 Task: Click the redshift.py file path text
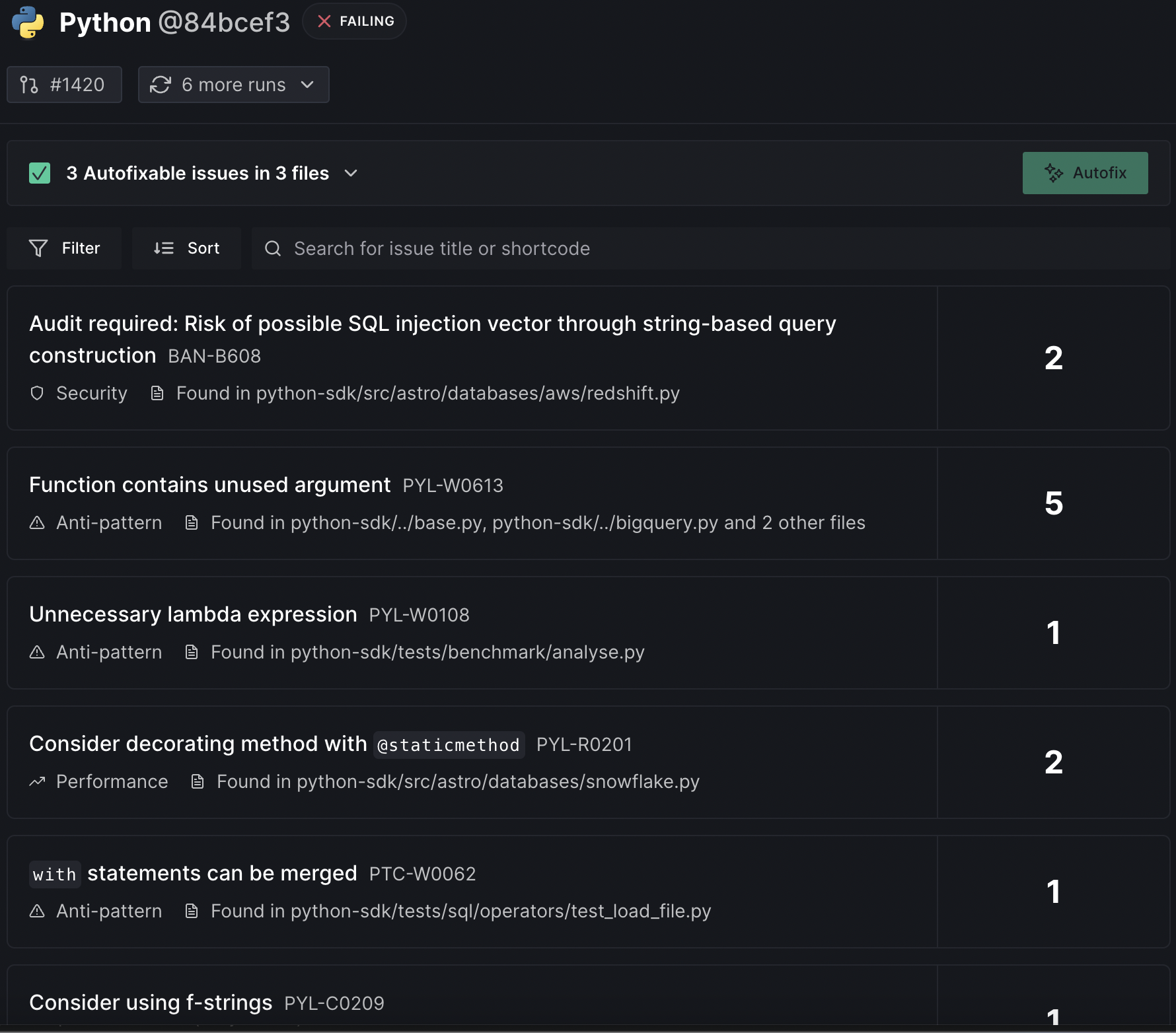[x=468, y=393]
